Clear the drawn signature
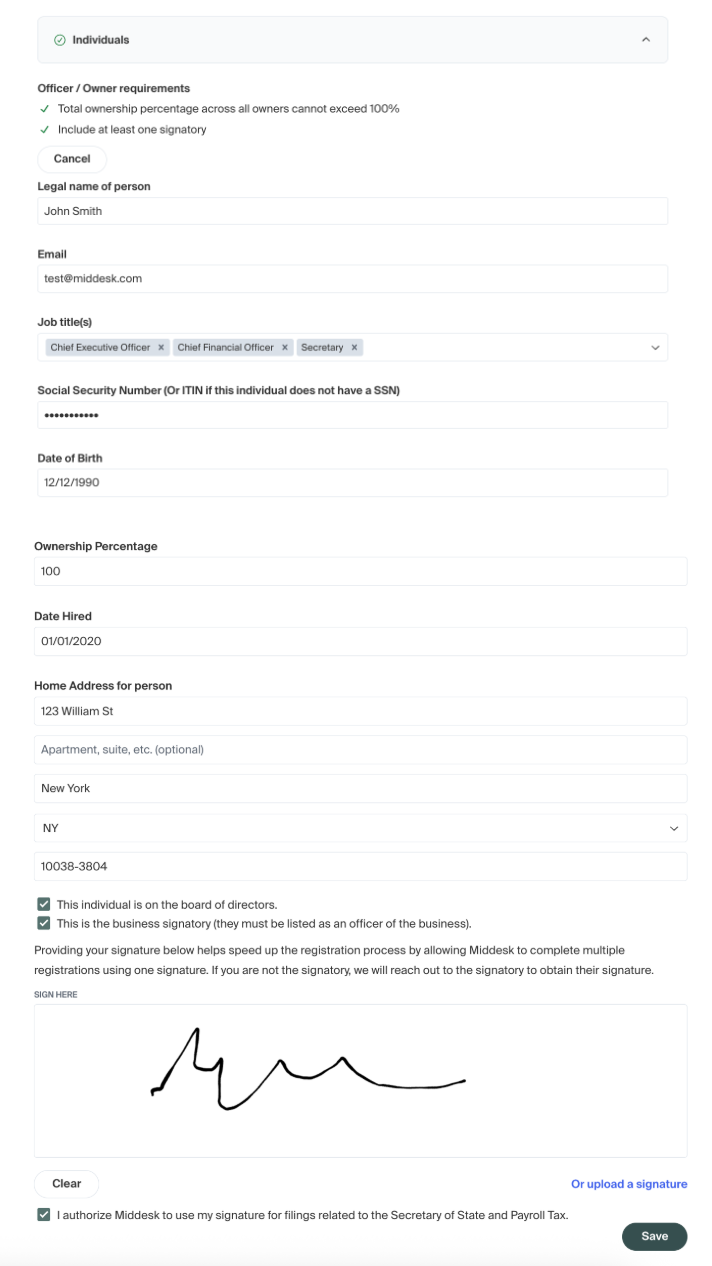The width and height of the screenshot is (712, 1266). coord(67,1184)
